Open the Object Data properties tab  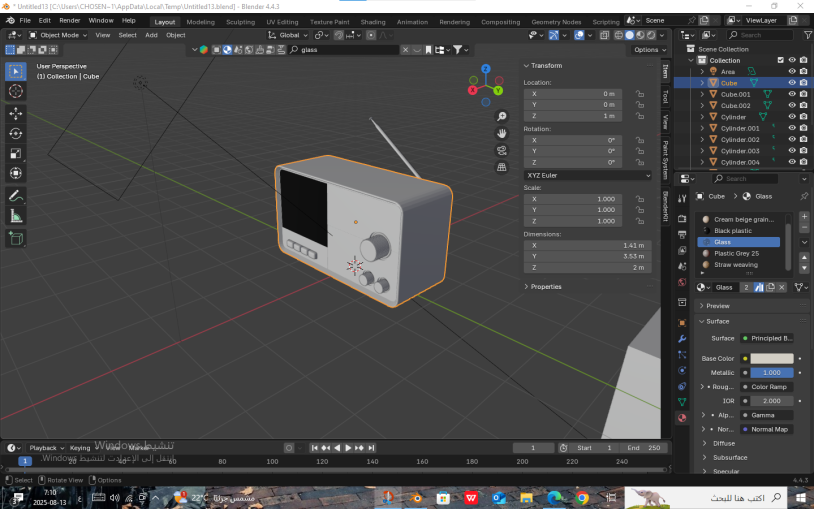[682, 402]
